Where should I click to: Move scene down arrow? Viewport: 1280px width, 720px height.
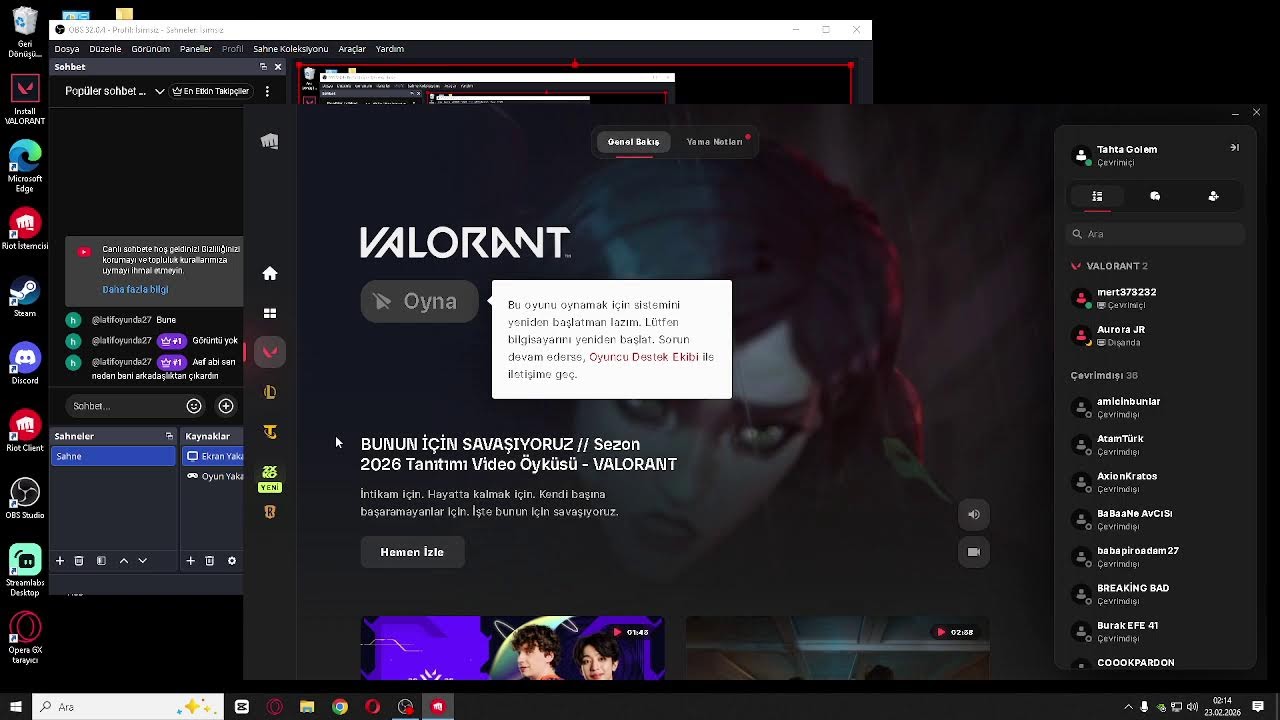click(x=143, y=561)
